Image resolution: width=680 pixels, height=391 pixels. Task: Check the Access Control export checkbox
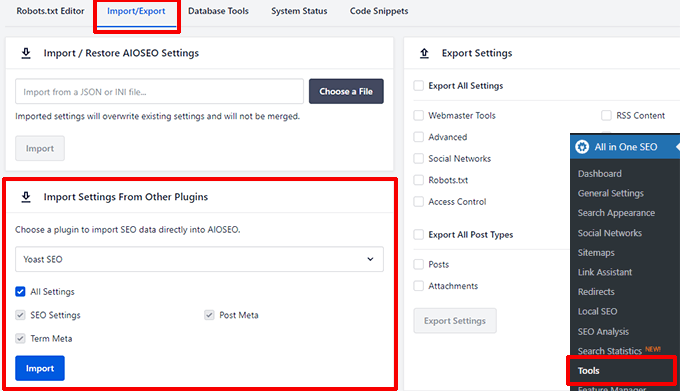coord(418,202)
